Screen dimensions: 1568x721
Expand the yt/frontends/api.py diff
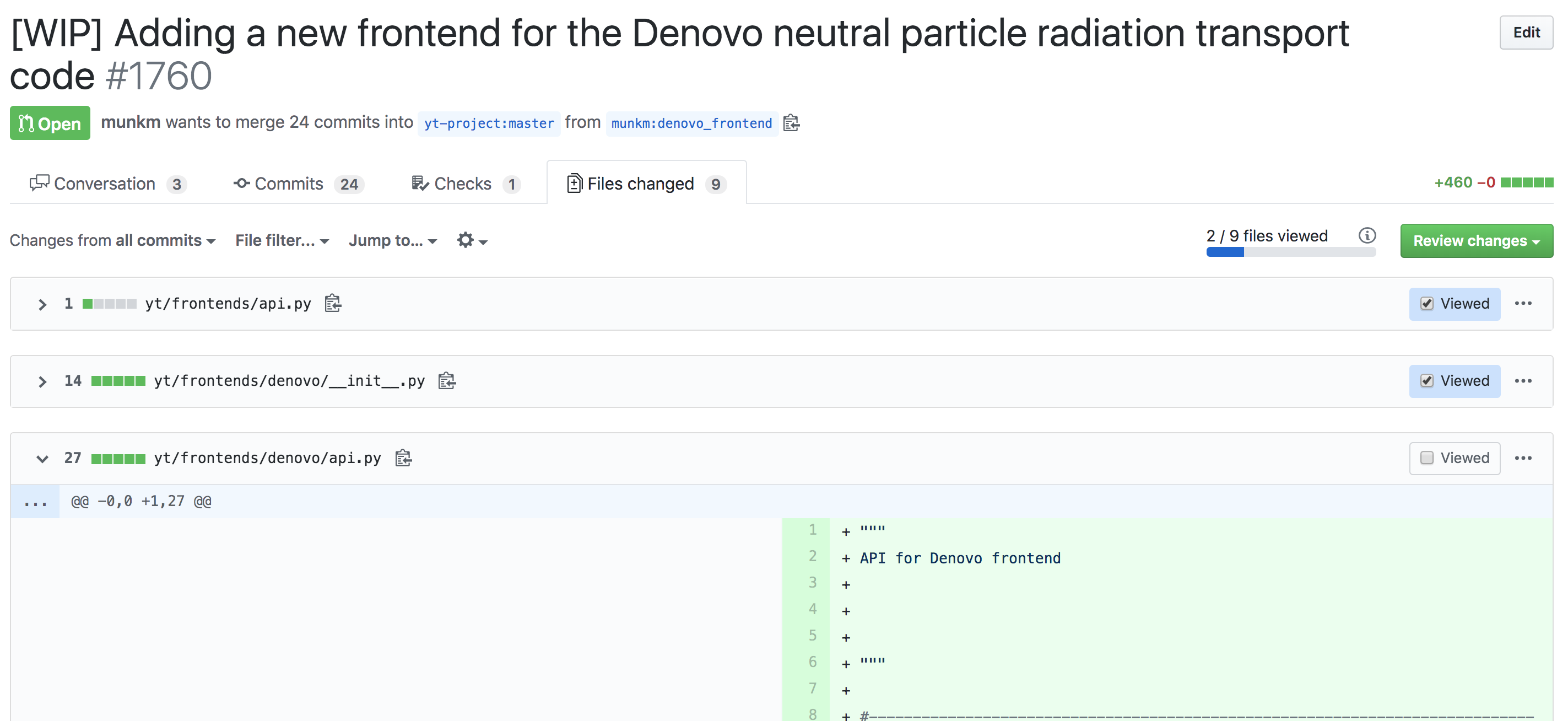pos(42,304)
